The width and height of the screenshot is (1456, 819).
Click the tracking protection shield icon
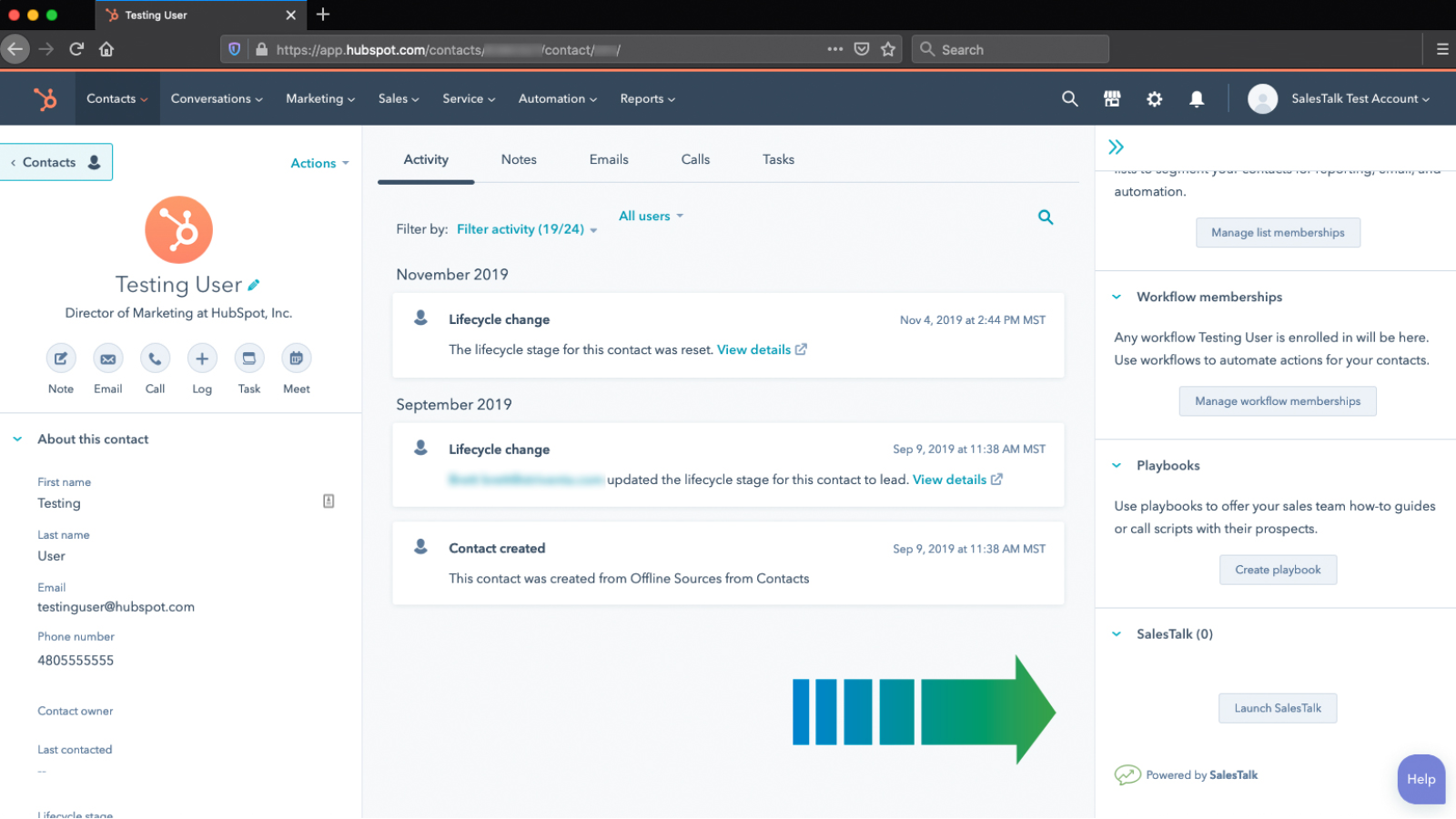235,49
